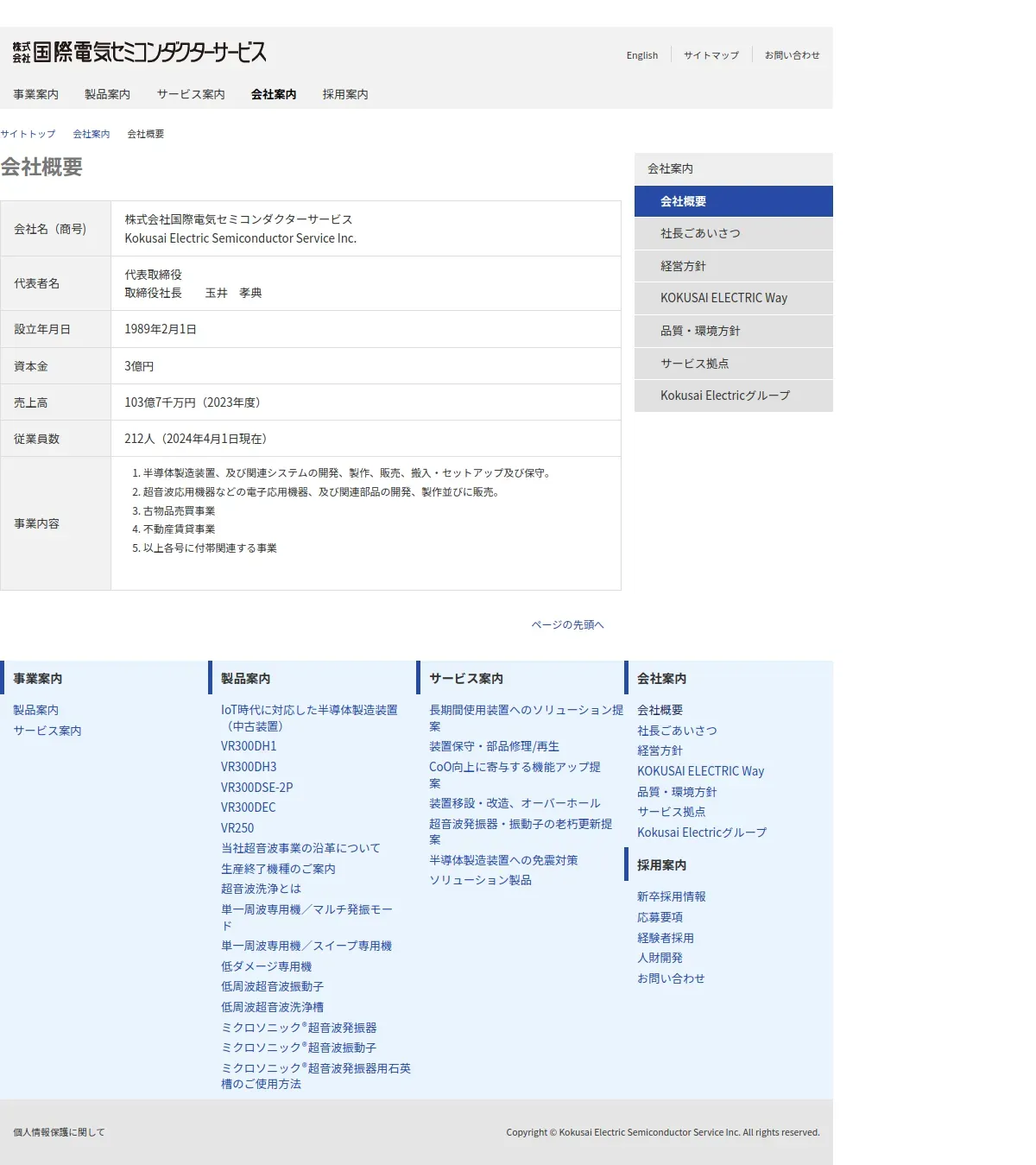The width and height of the screenshot is (1036, 1165).
Task: Open 低周波超音波振動子 link
Action: (x=272, y=986)
